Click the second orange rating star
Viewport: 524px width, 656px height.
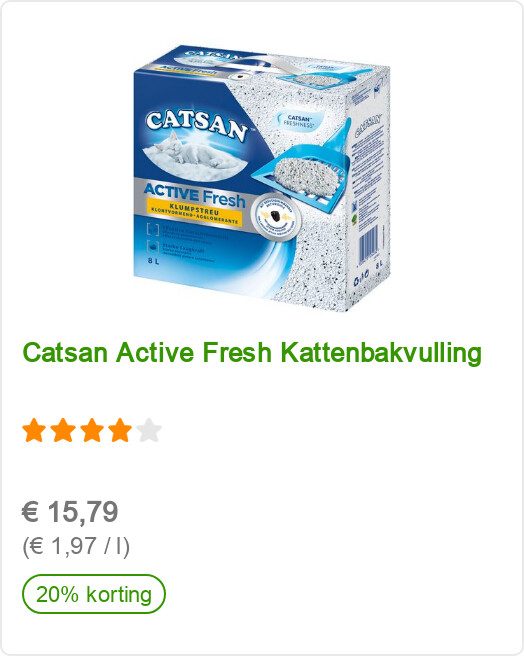coord(63,430)
